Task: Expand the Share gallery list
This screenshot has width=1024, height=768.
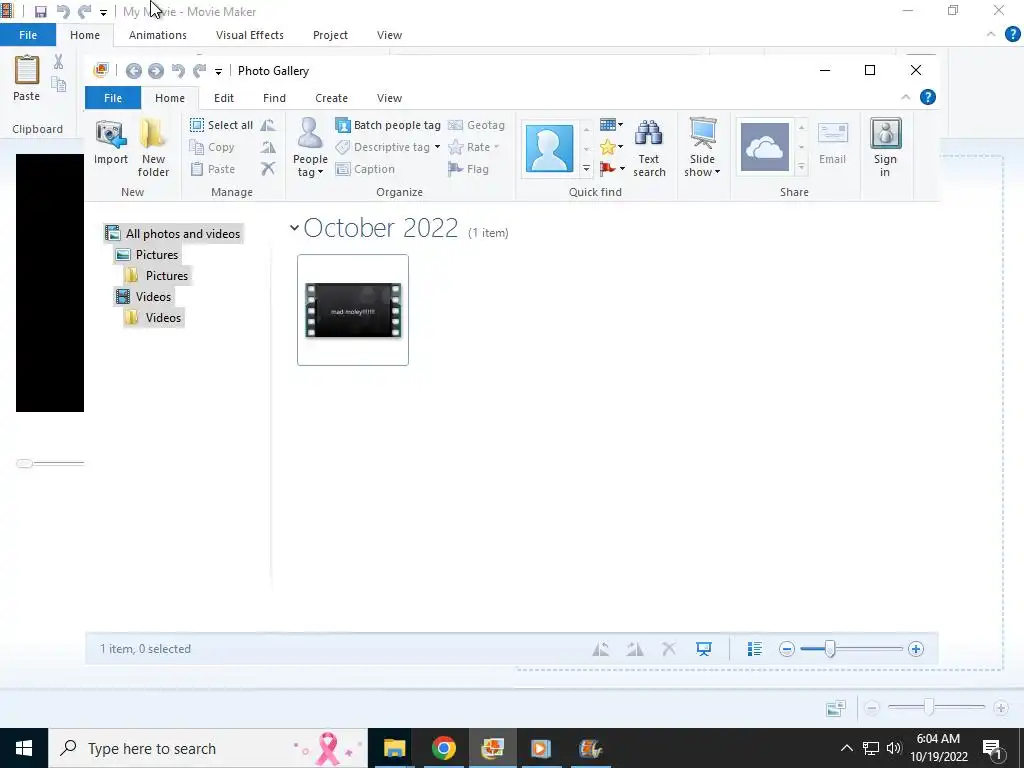Action: (x=801, y=168)
